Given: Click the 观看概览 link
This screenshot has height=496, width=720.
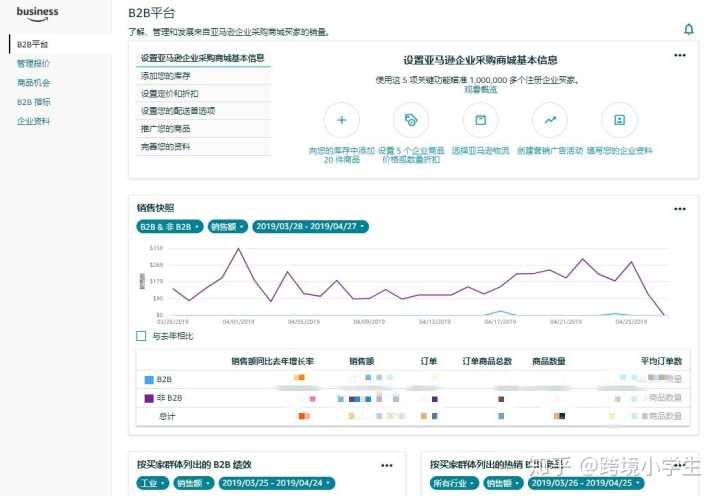Looking at the screenshot, I should click(x=479, y=89).
